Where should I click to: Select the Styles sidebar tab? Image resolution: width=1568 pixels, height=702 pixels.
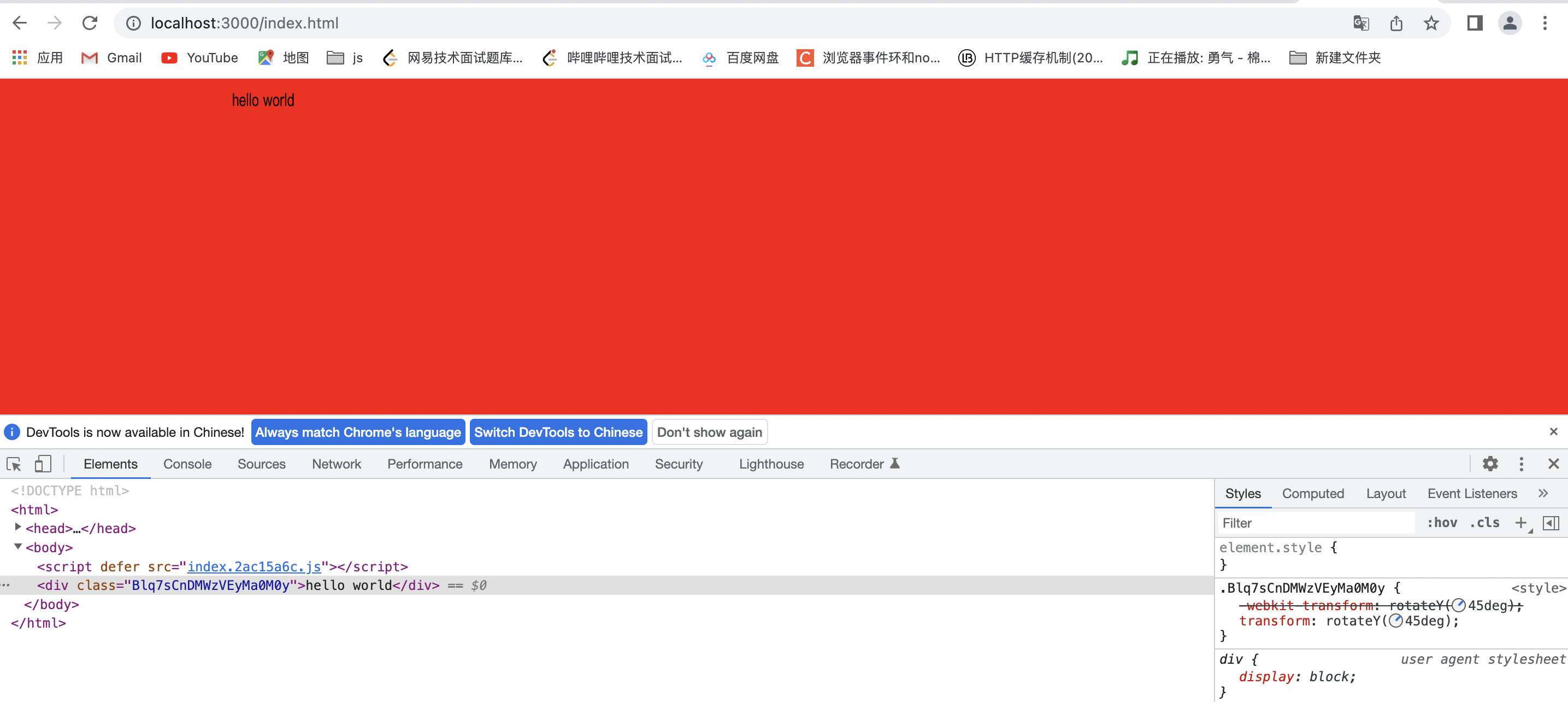coord(1242,494)
